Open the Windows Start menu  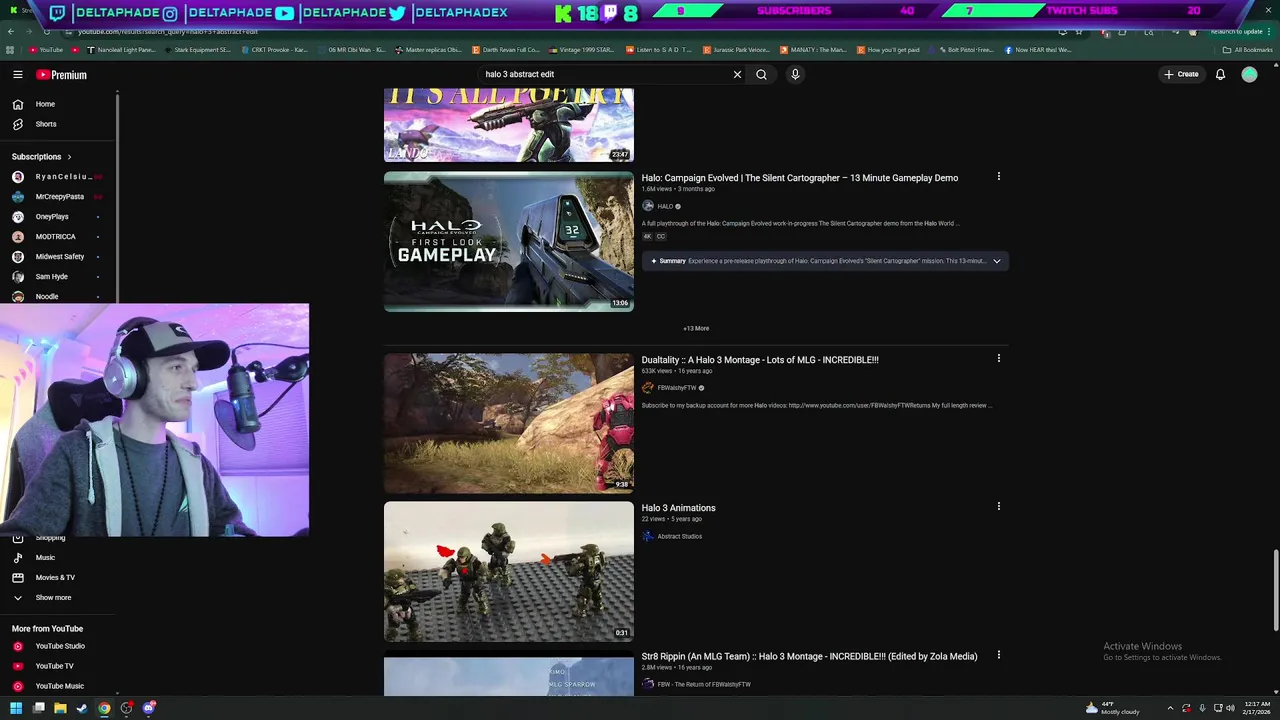tap(15, 708)
